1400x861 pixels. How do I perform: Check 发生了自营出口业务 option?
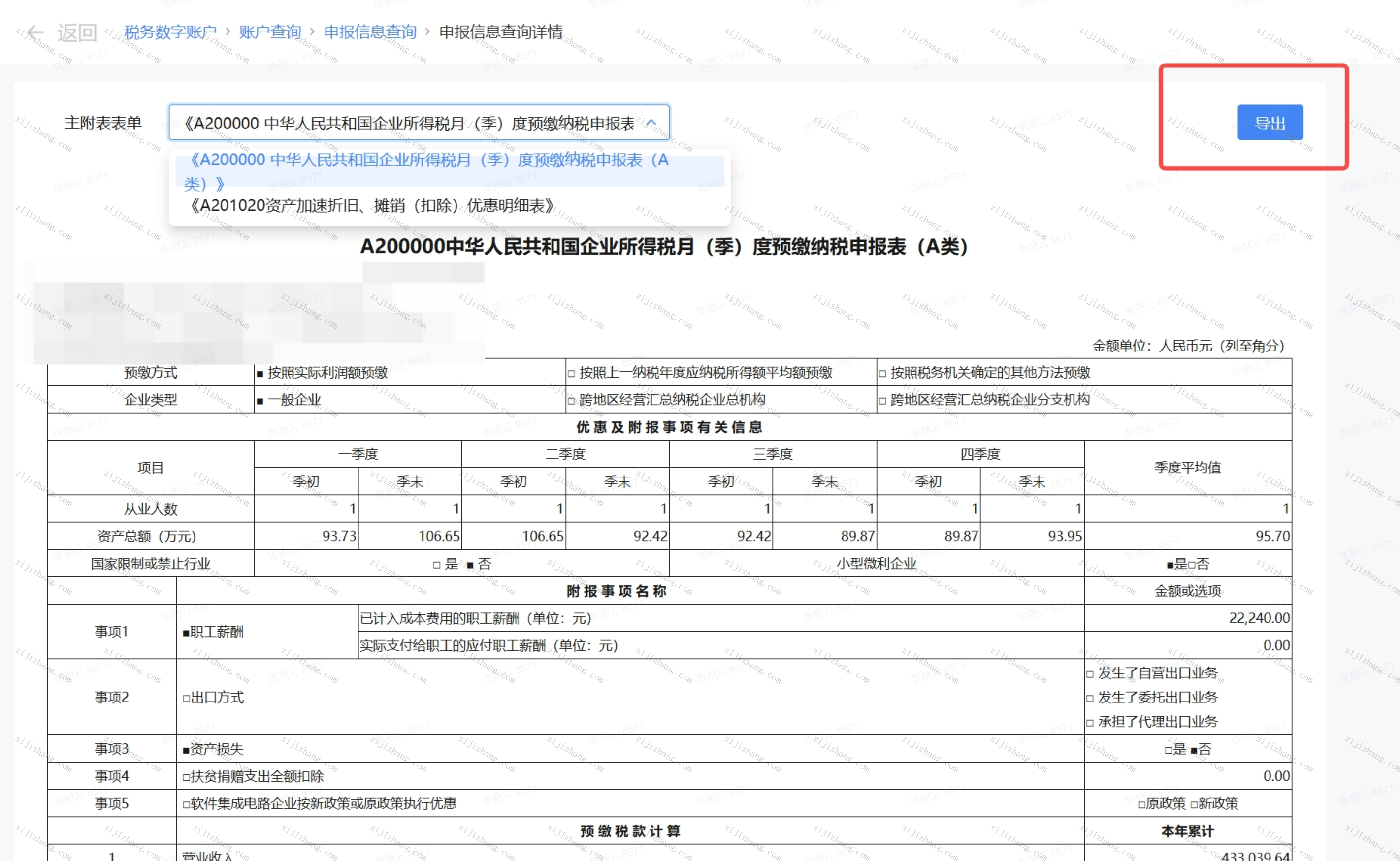[x=1090, y=674]
